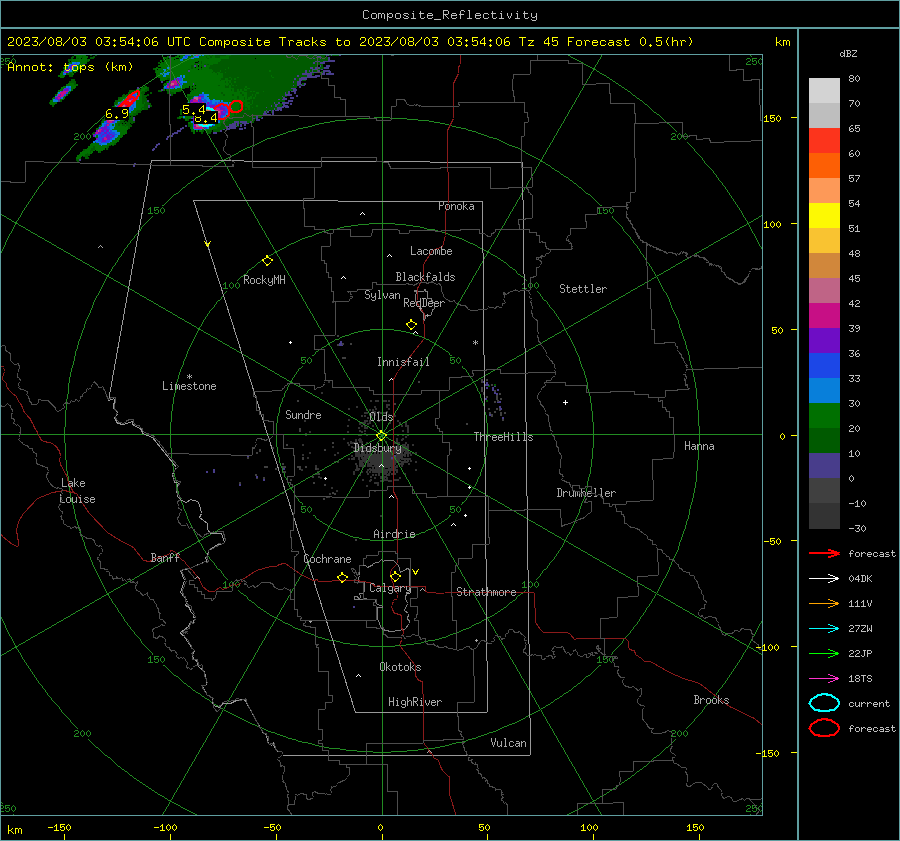
Task: Click the UTC timestamp in yellow header
Action: [99, 42]
